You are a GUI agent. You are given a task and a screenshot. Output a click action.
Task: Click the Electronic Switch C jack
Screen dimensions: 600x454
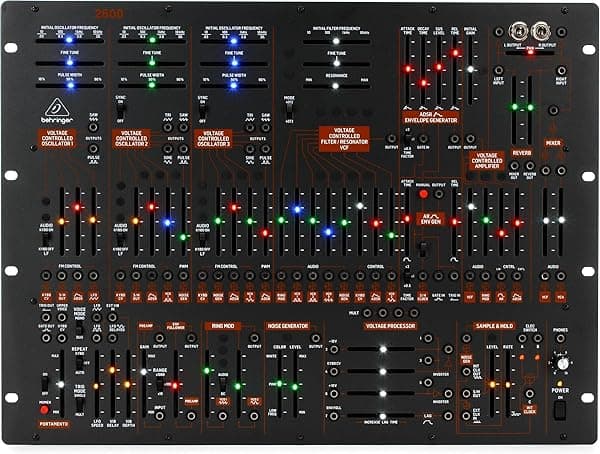coord(530,394)
